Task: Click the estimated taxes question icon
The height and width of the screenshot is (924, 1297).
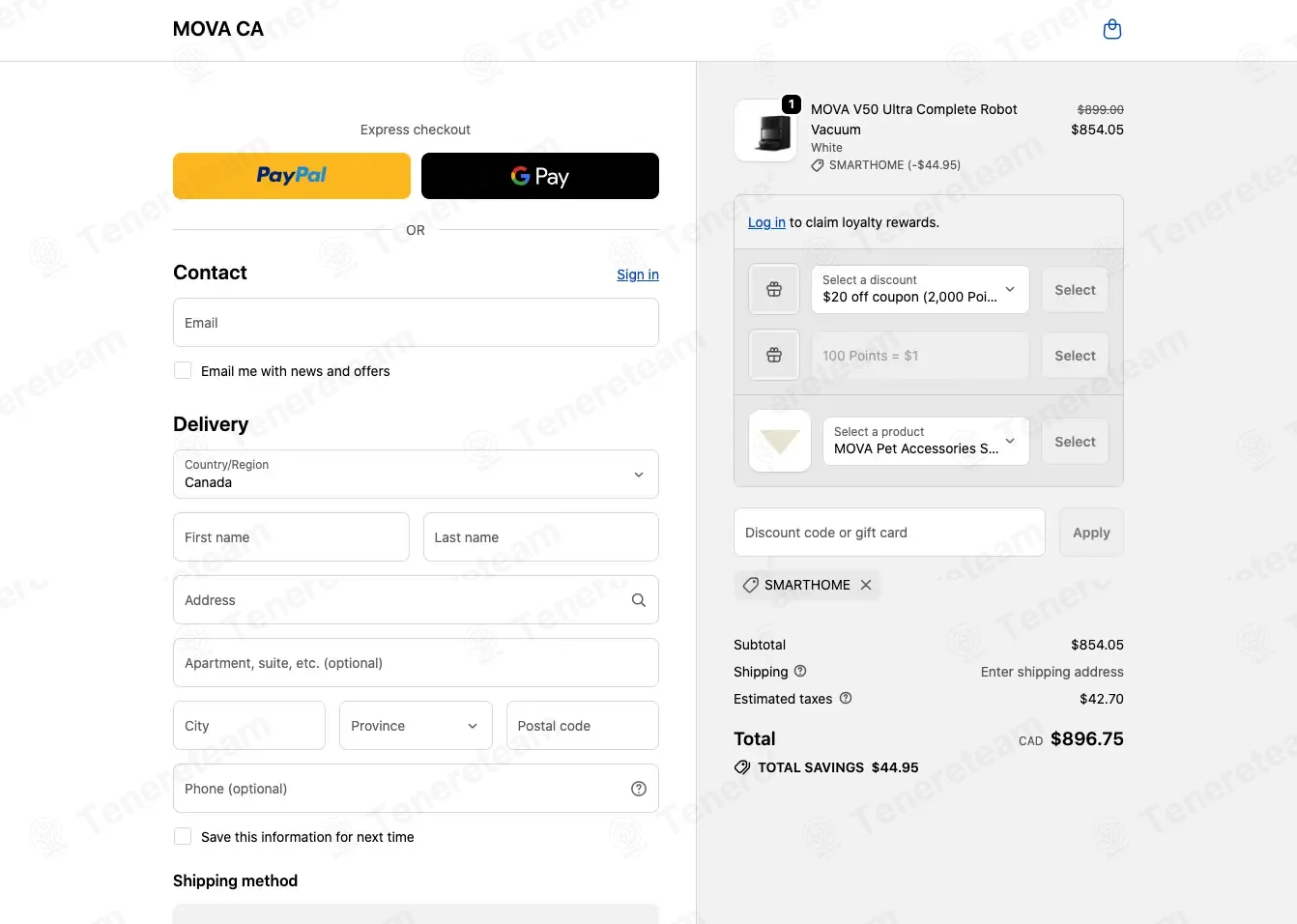Action: (x=846, y=698)
